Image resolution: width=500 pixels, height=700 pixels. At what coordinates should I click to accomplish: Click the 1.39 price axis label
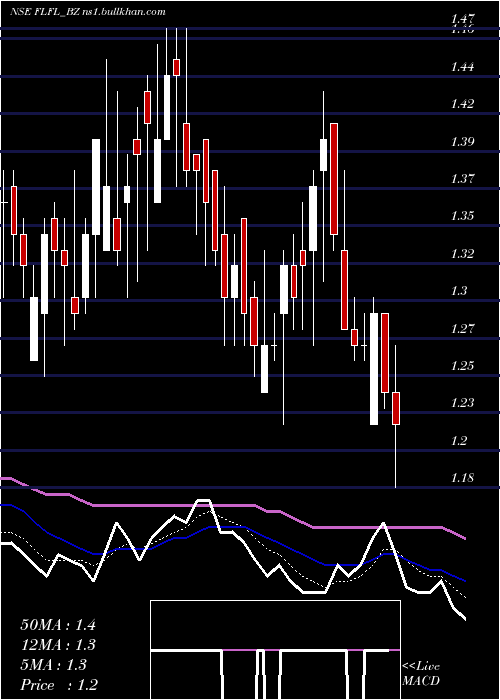(x=462, y=142)
